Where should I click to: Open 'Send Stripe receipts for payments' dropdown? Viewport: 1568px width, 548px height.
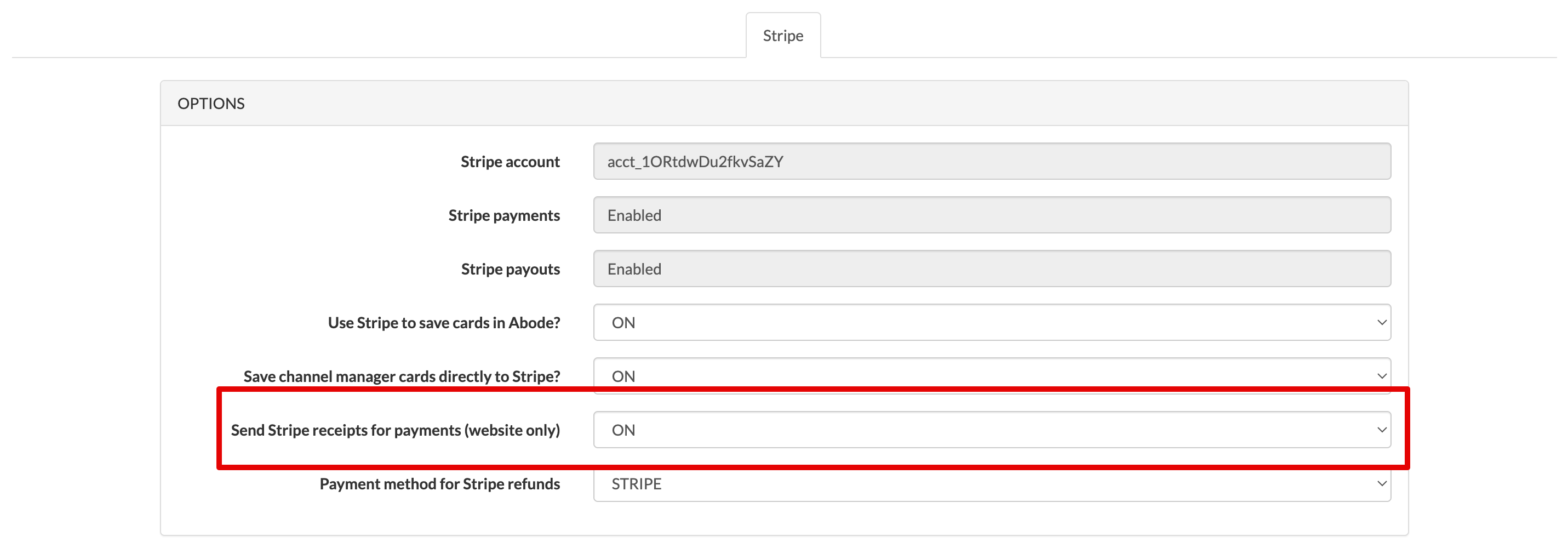tap(992, 430)
